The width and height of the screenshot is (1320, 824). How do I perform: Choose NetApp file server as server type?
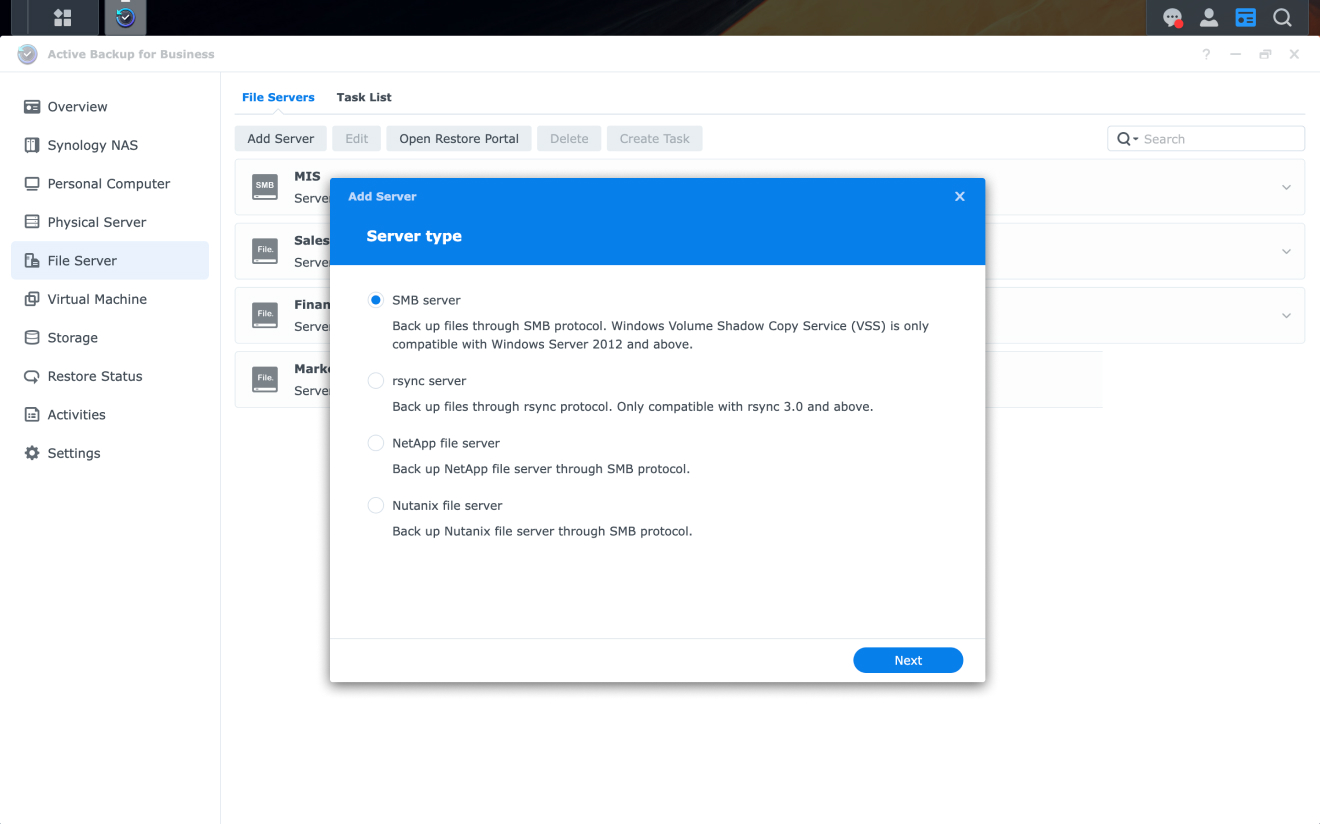coord(375,442)
